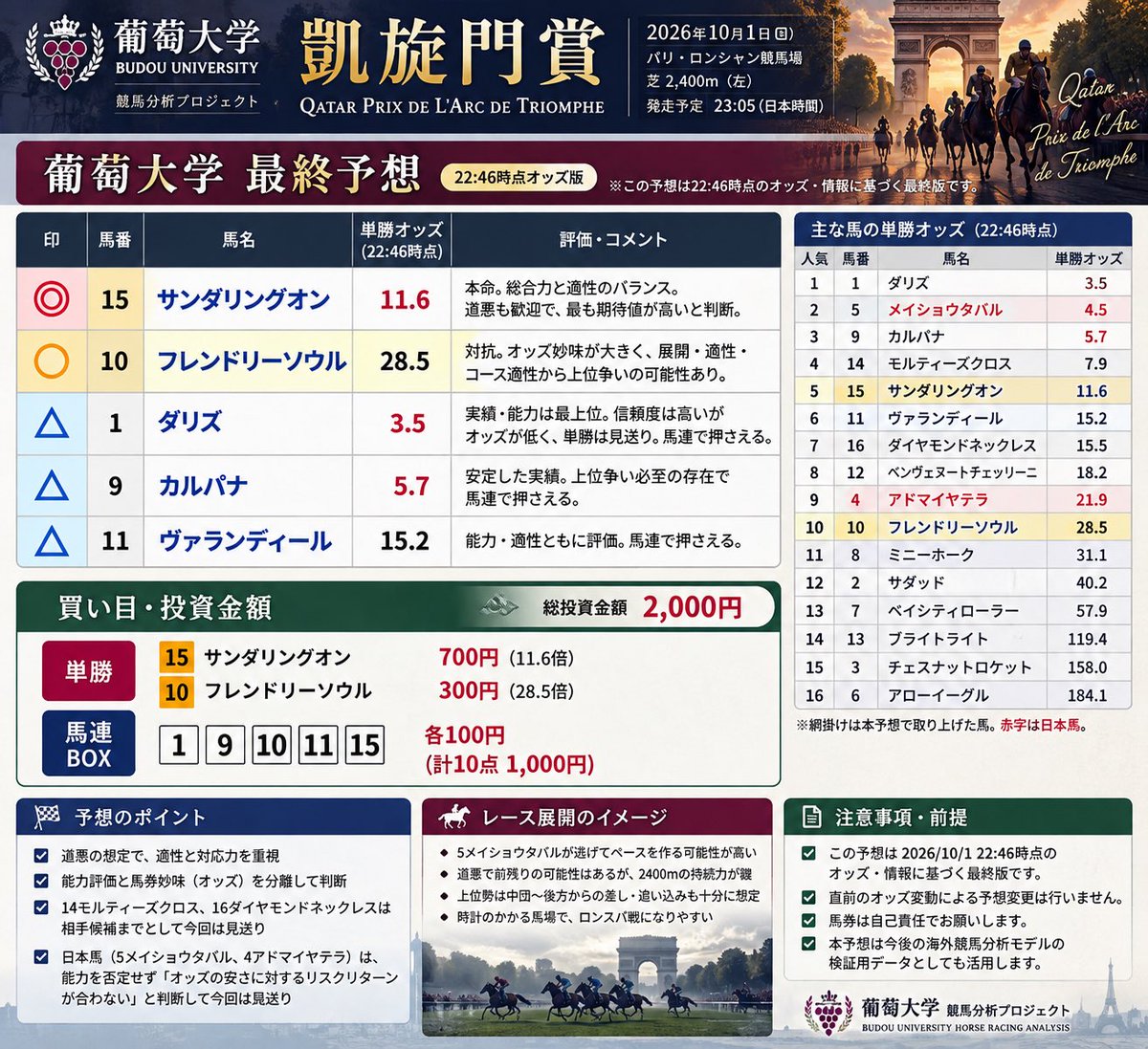Toggle the checkbox for 14モルティーズクロス point
Image resolution: width=1148 pixels, height=1049 pixels.
pos(41,907)
